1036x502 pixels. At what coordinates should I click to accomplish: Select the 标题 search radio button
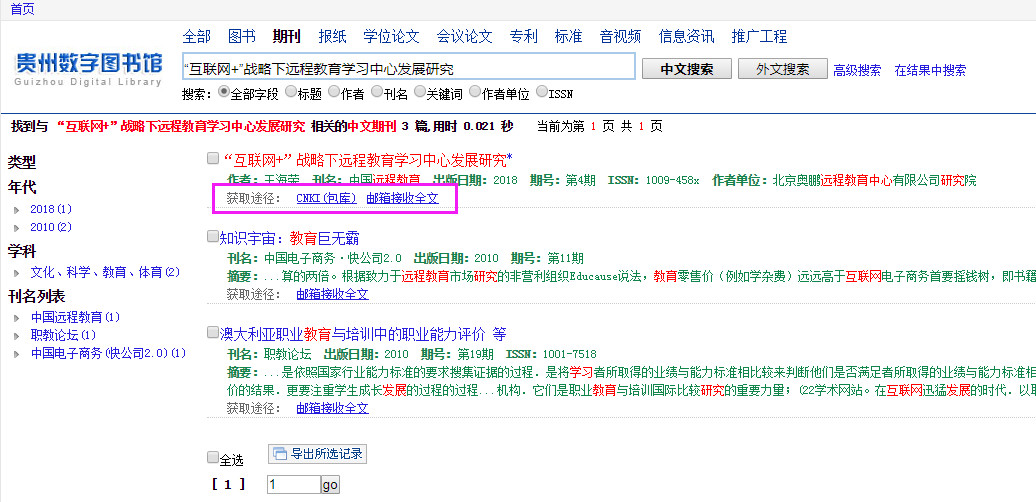(291, 92)
